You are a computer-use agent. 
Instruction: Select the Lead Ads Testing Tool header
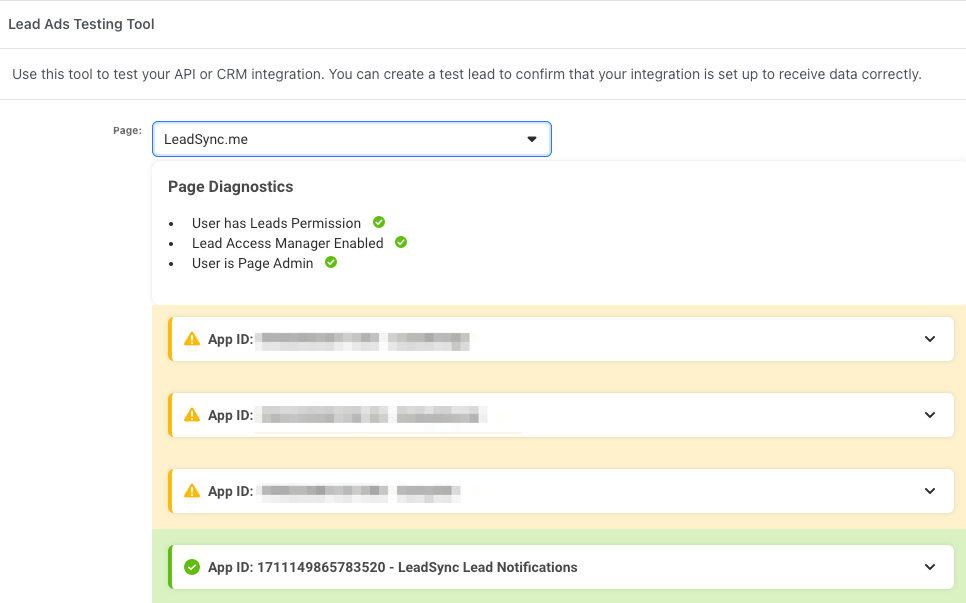coord(81,23)
